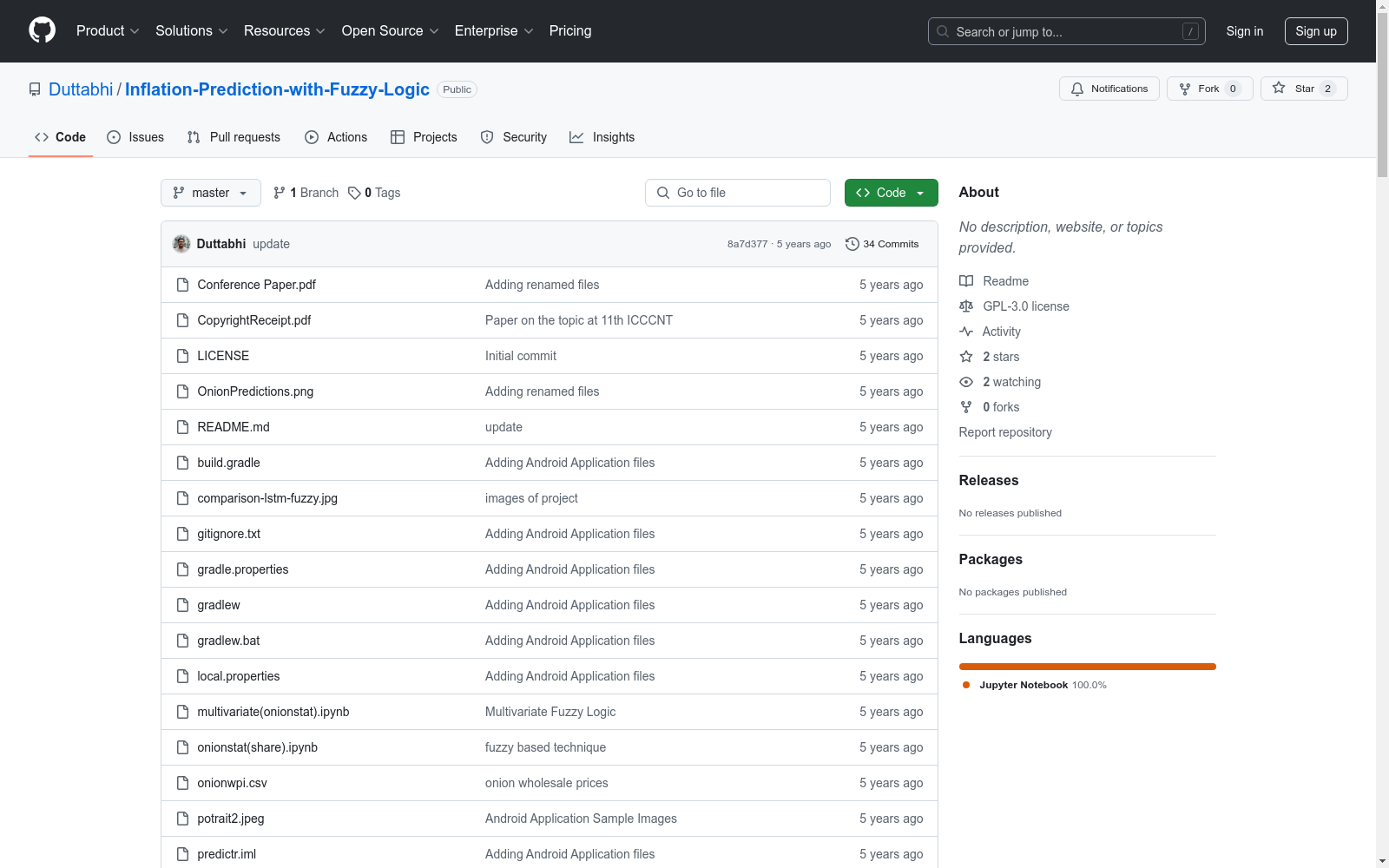Expand the Product menu

coord(108,30)
